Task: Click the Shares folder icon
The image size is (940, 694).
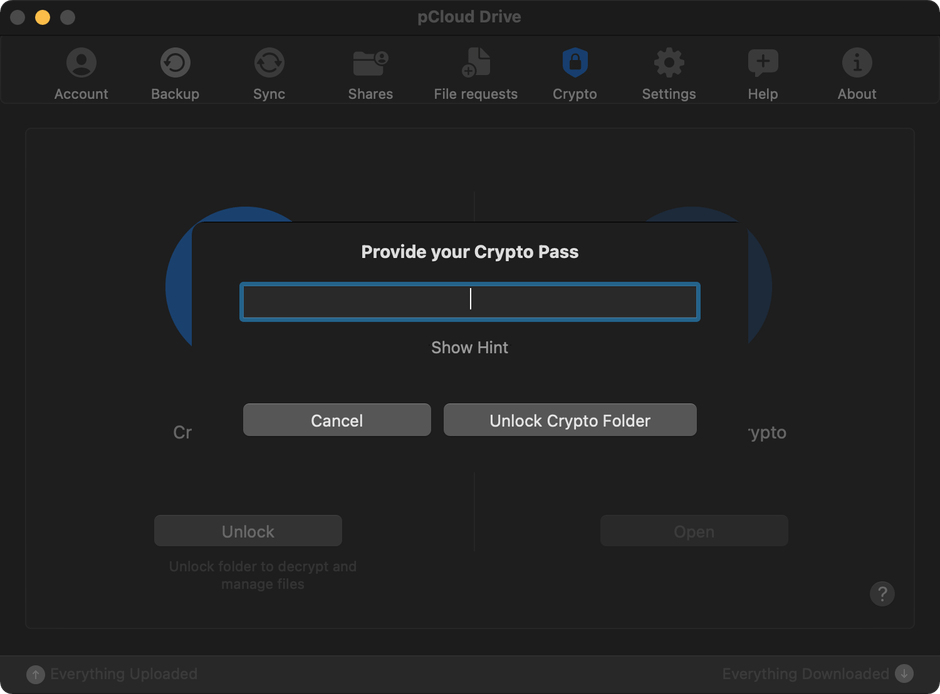Action: [x=370, y=60]
